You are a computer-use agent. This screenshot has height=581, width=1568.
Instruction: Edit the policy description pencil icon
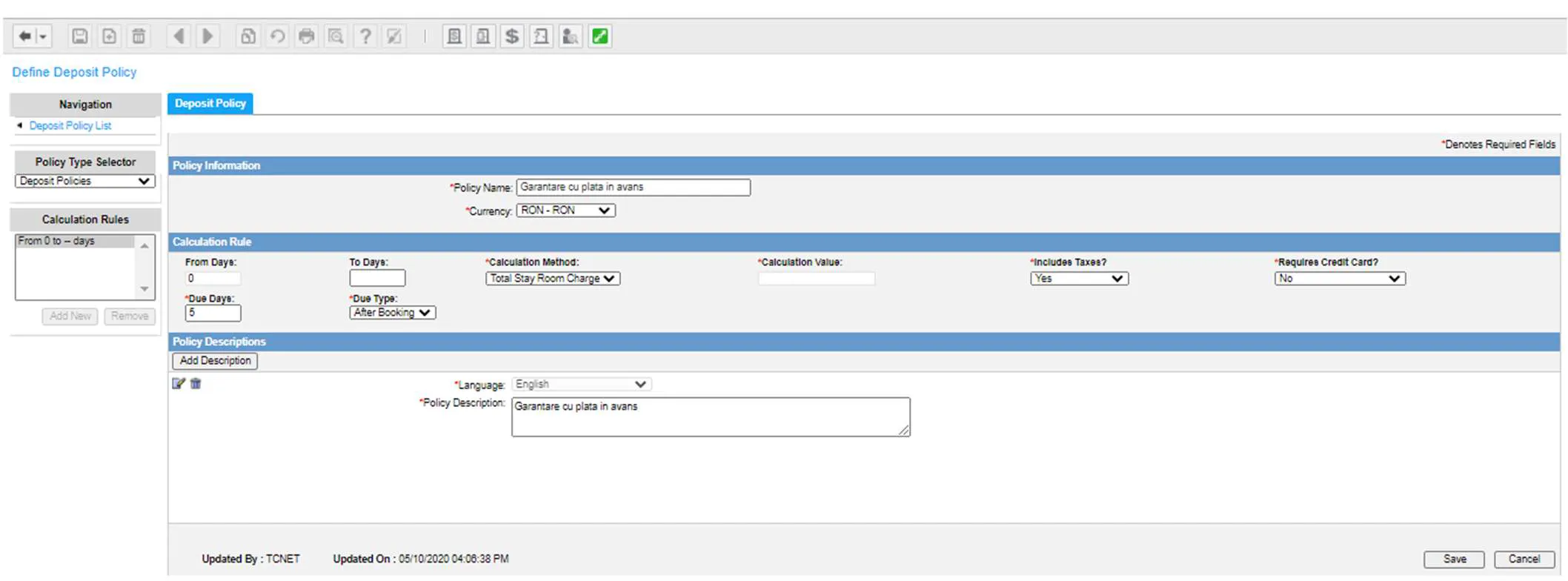point(179,384)
